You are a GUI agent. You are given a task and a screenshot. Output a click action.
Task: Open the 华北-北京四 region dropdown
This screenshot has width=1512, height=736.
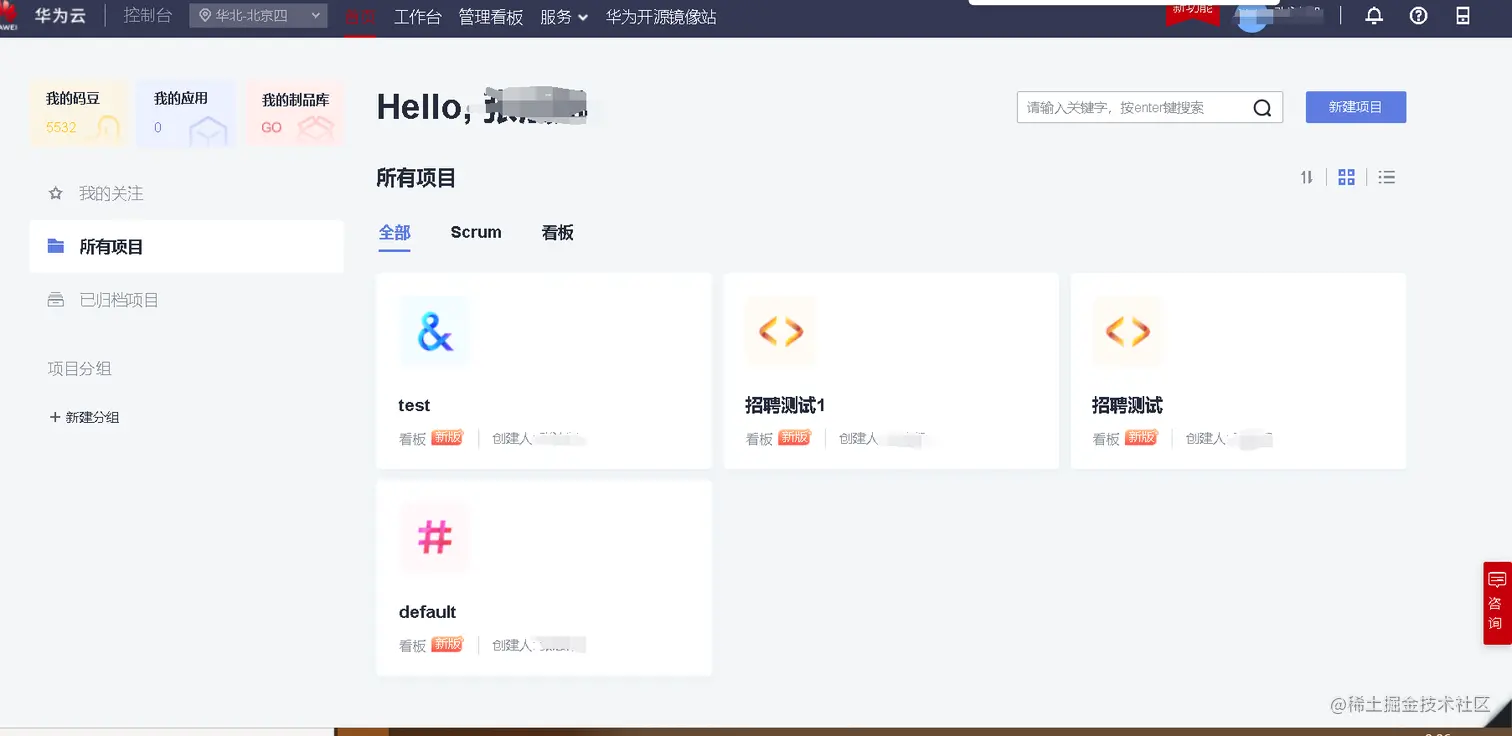pos(258,16)
